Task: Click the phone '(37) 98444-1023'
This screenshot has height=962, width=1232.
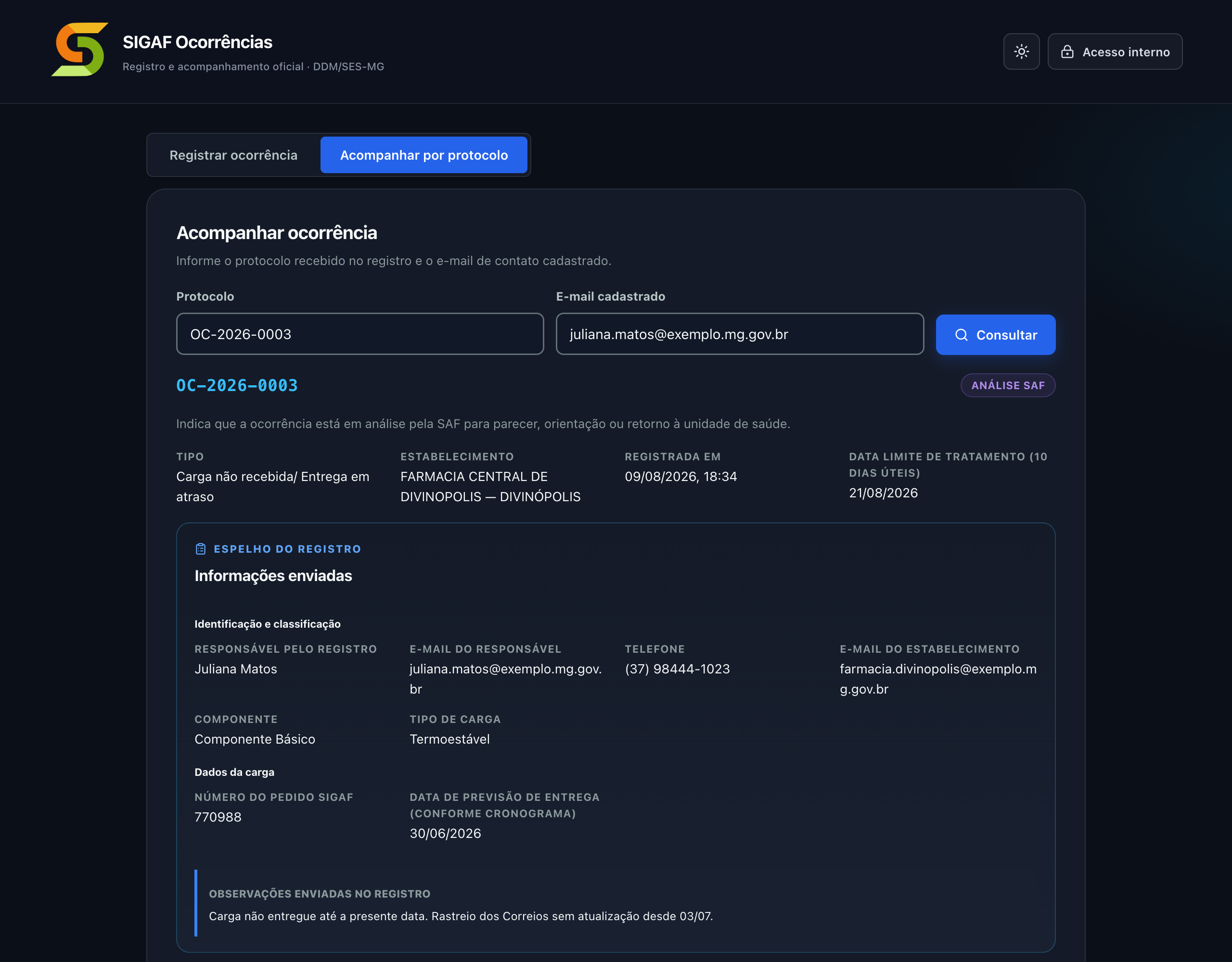Action: coord(677,669)
